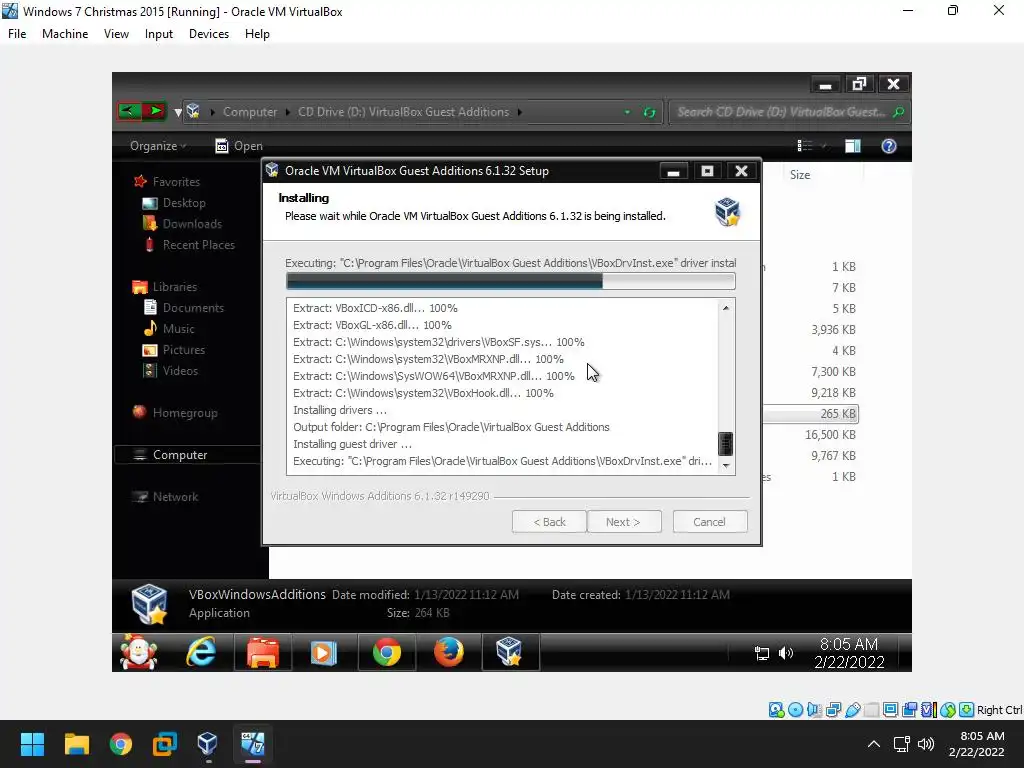Click the display settings status icon

(890, 710)
